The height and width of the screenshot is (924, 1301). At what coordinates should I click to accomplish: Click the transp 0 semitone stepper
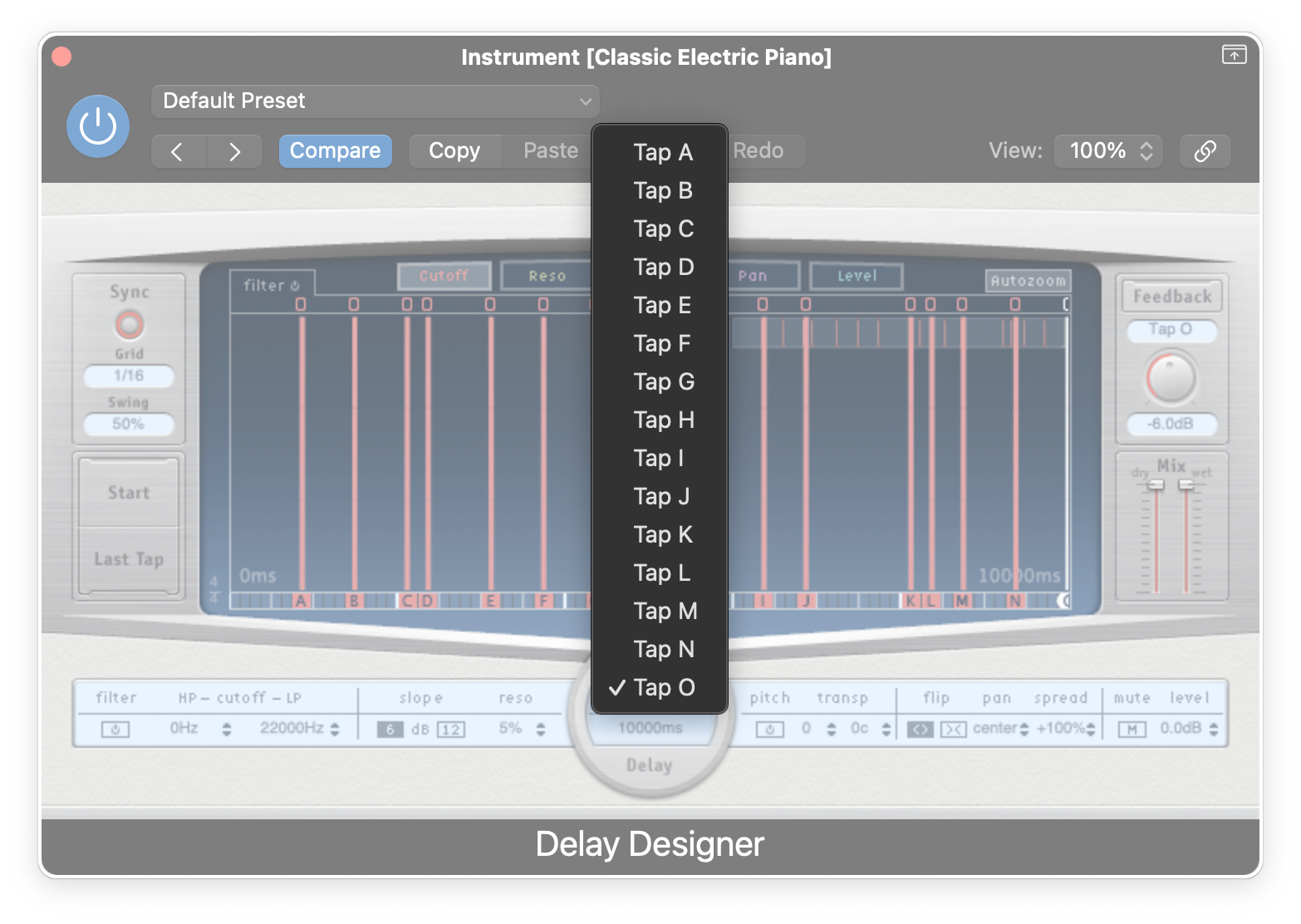tap(832, 730)
